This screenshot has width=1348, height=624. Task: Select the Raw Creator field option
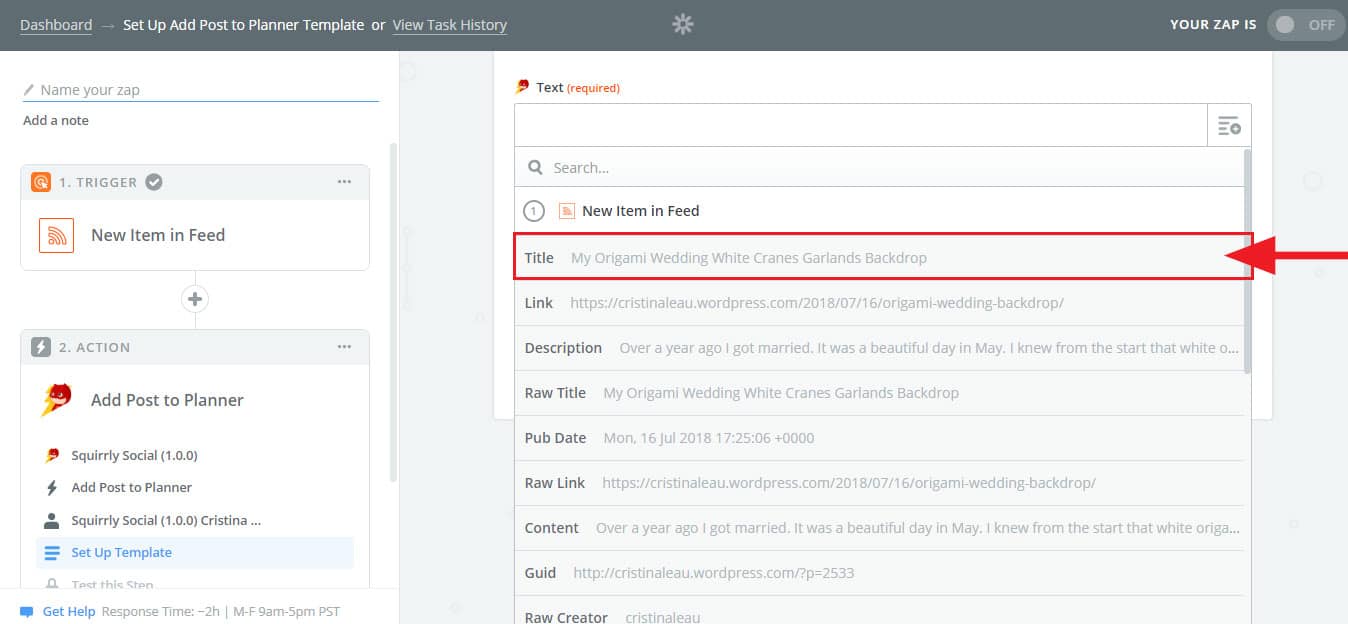click(880, 611)
